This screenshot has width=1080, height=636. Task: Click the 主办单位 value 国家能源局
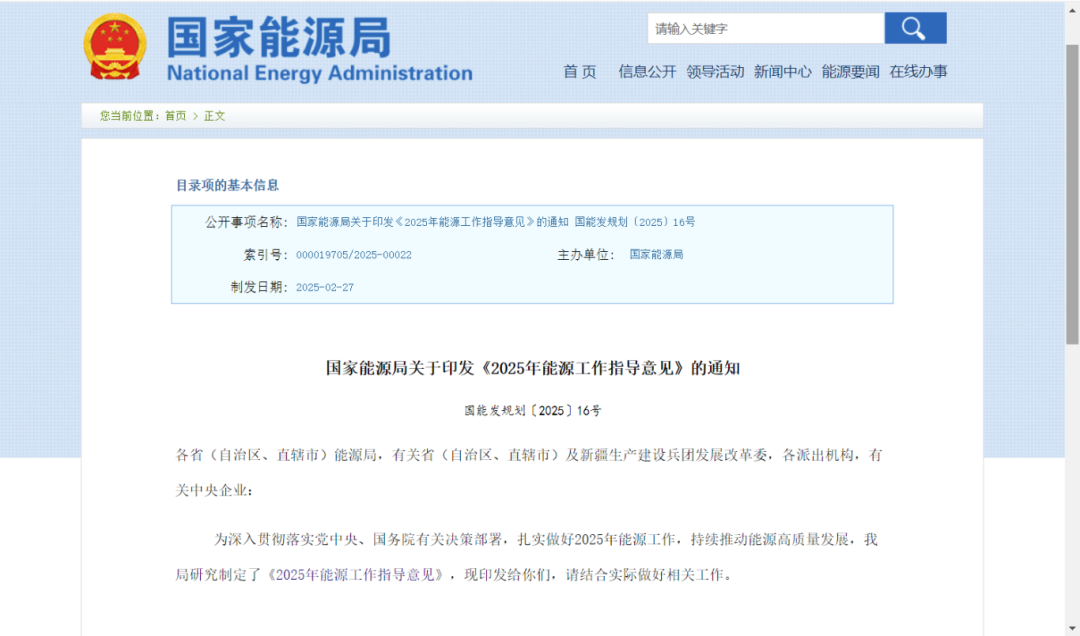point(656,255)
